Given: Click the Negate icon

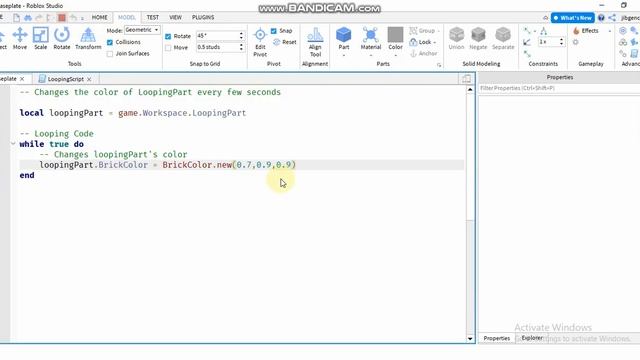Looking at the screenshot, I should (x=478, y=35).
